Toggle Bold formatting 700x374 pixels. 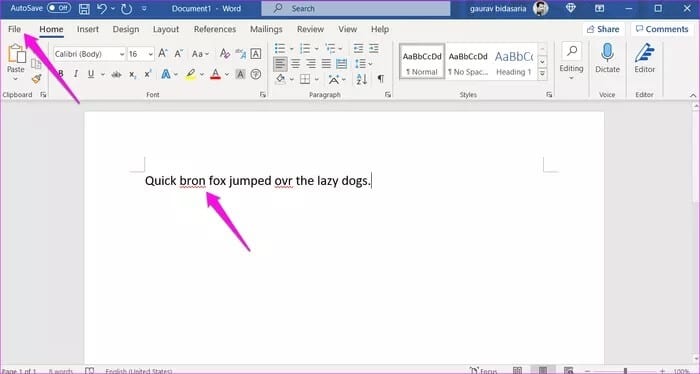tap(61, 74)
